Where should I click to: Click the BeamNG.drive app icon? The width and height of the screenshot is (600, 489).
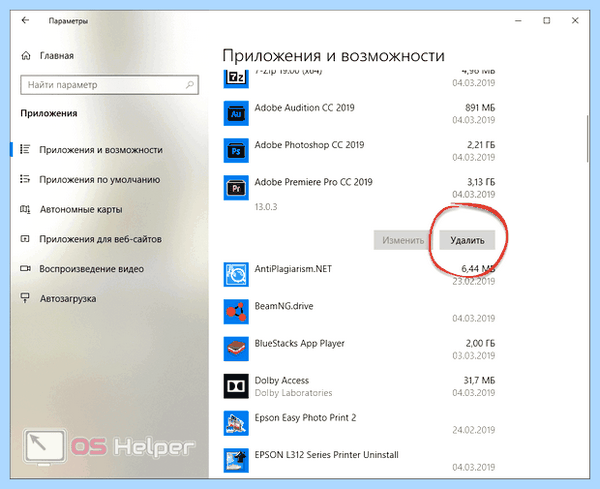[x=236, y=311]
